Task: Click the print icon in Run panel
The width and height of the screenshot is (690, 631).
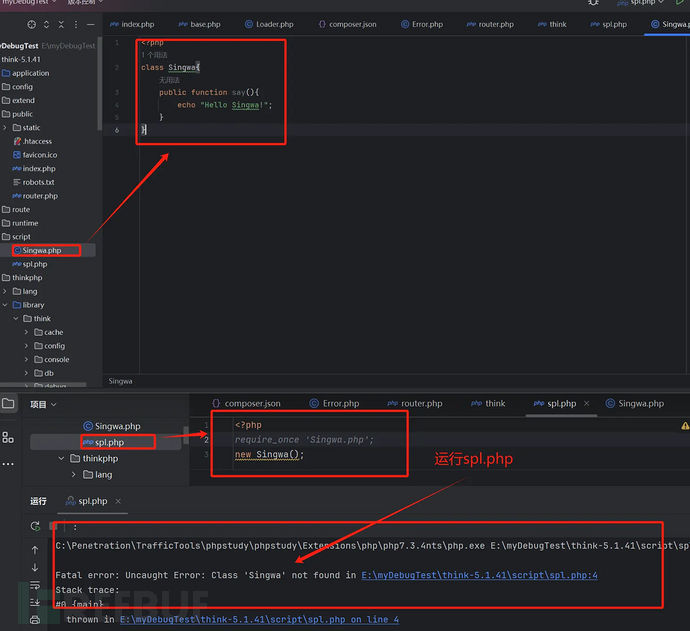Action: [36, 619]
